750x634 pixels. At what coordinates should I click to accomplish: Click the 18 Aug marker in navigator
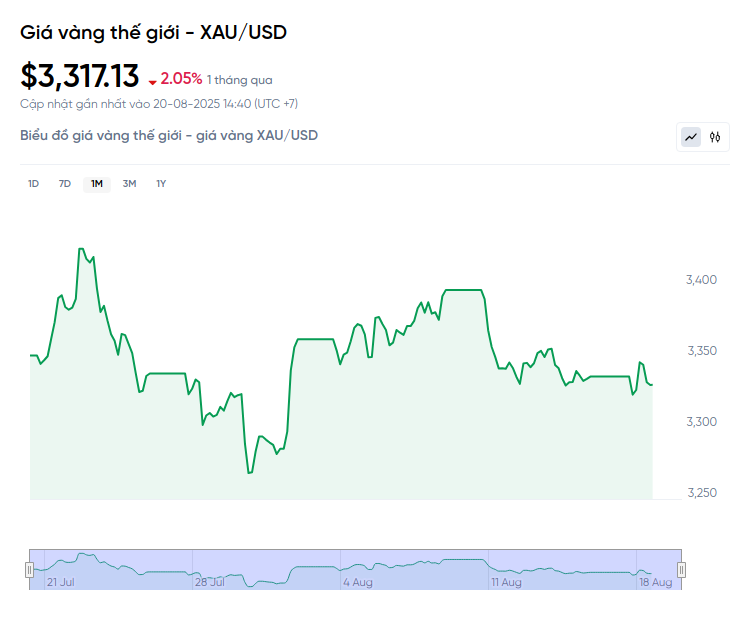[x=656, y=581]
